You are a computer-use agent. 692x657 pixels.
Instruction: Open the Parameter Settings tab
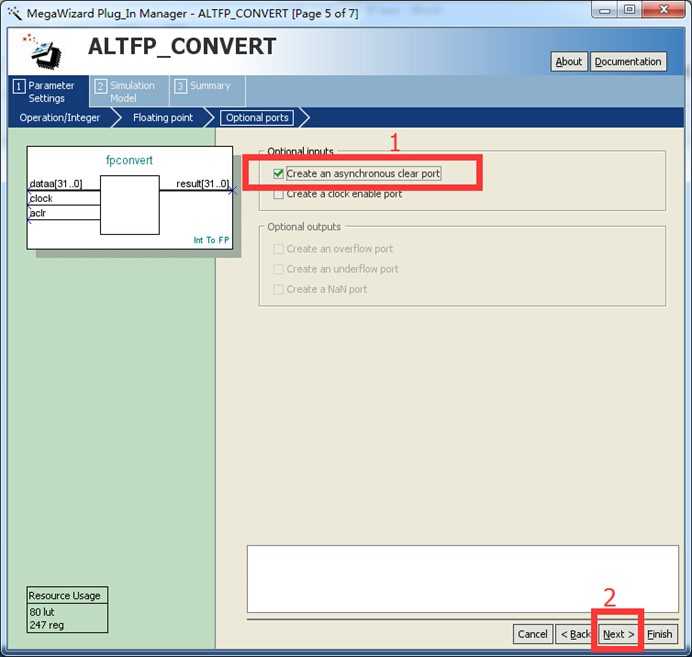click(x=48, y=91)
